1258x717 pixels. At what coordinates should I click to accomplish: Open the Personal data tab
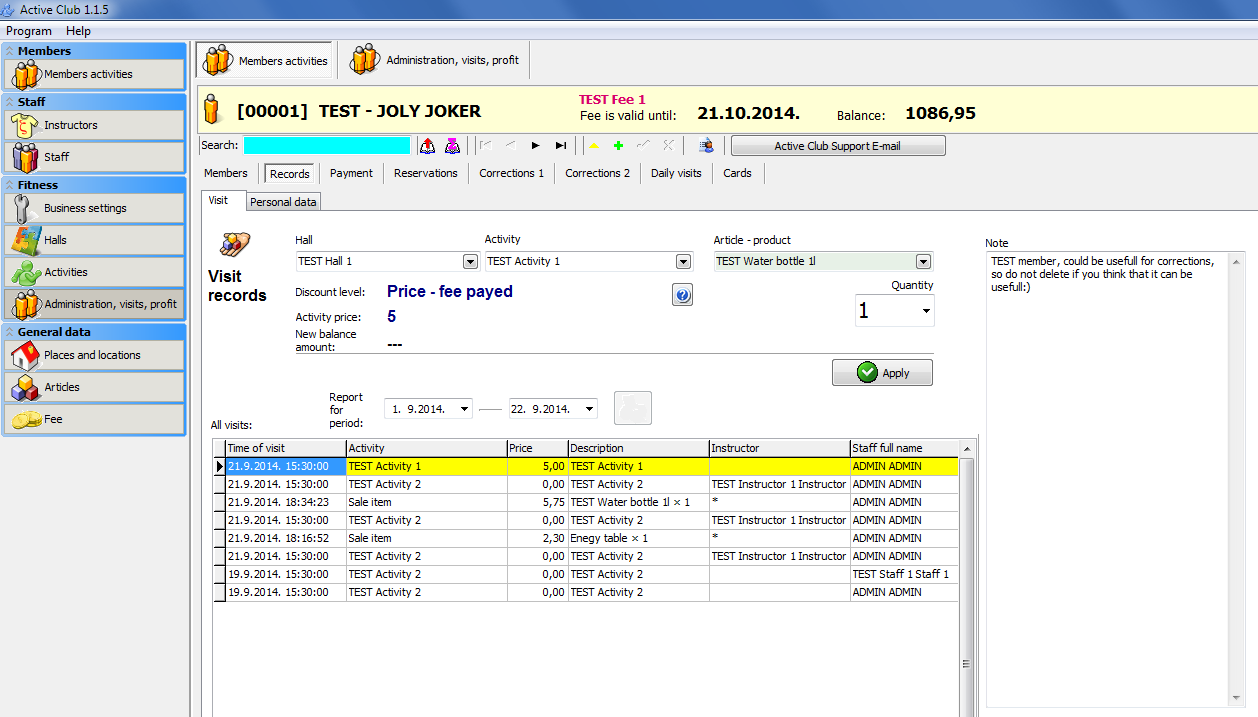click(x=283, y=202)
